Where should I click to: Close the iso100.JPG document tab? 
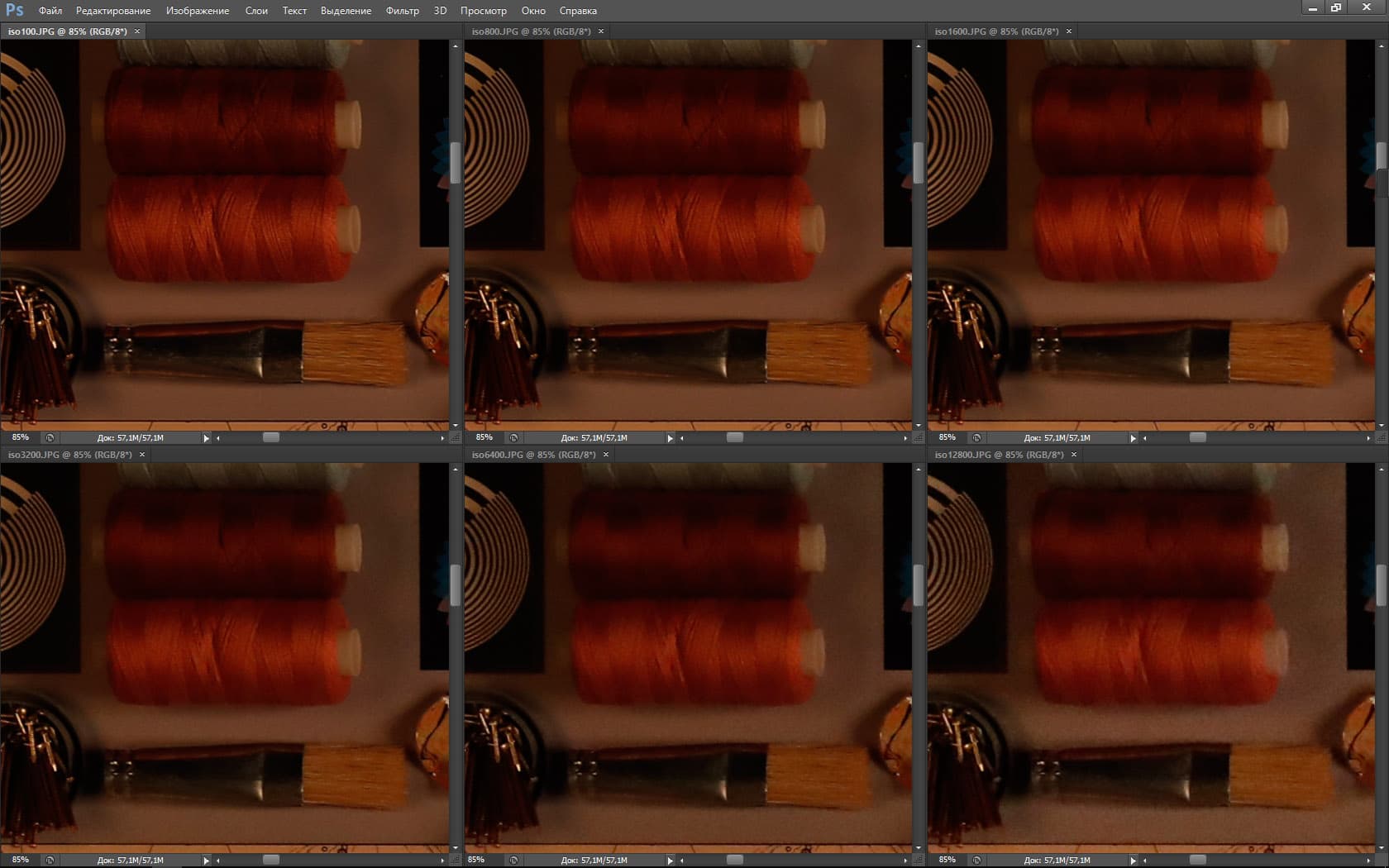click(137, 31)
